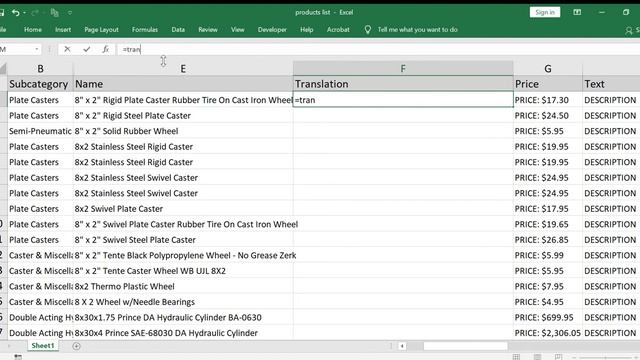Image resolution: width=640 pixels, height=360 pixels.
Task: Switch to the Page Layout tab
Action: [101, 29]
